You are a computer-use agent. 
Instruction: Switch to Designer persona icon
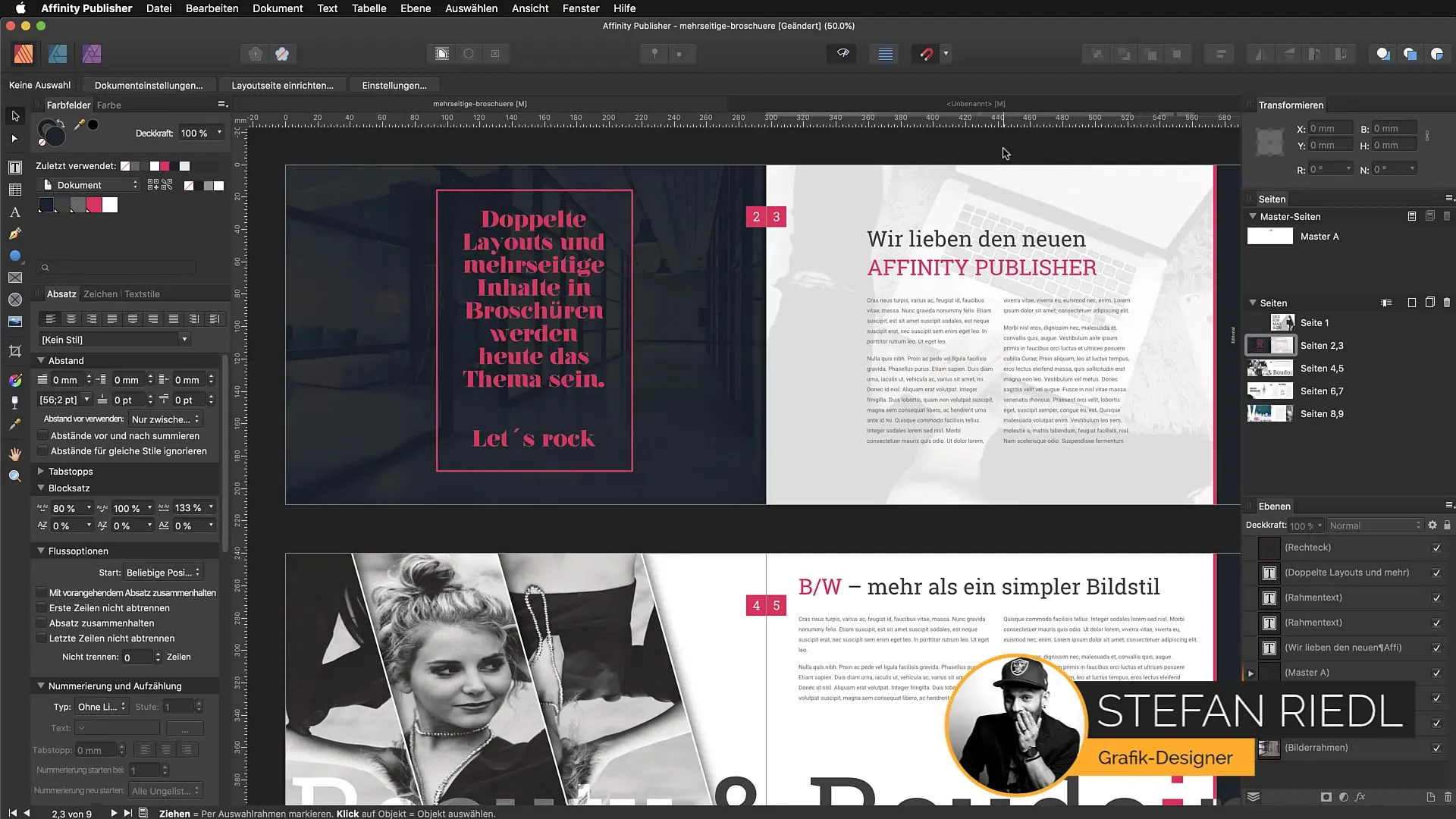point(58,54)
